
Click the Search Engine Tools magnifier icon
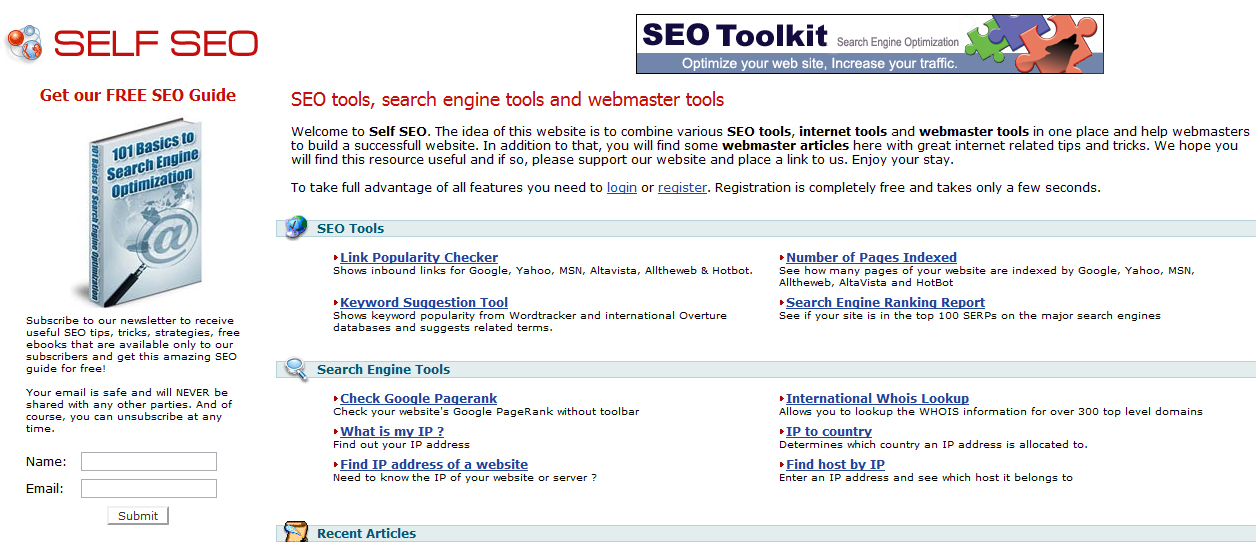(296, 369)
